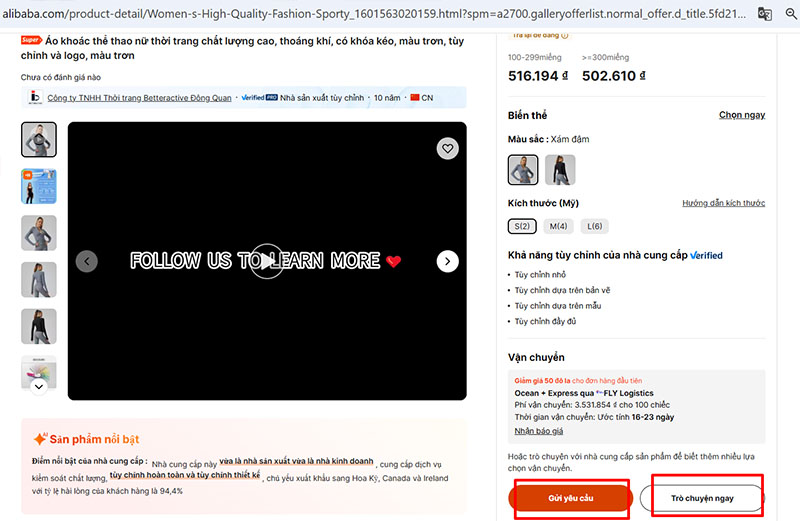Choose the dark gray color swatch
This screenshot has height=521, width=800.
(523, 170)
